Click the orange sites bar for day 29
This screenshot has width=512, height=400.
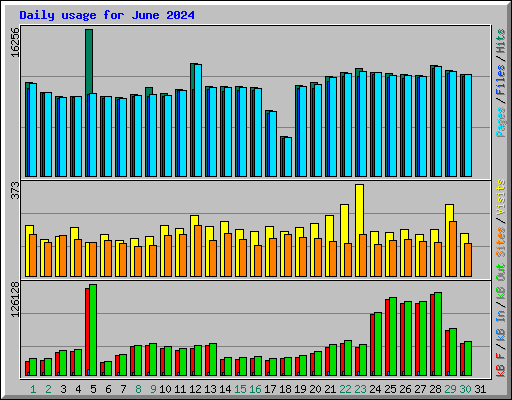click(x=453, y=249)
